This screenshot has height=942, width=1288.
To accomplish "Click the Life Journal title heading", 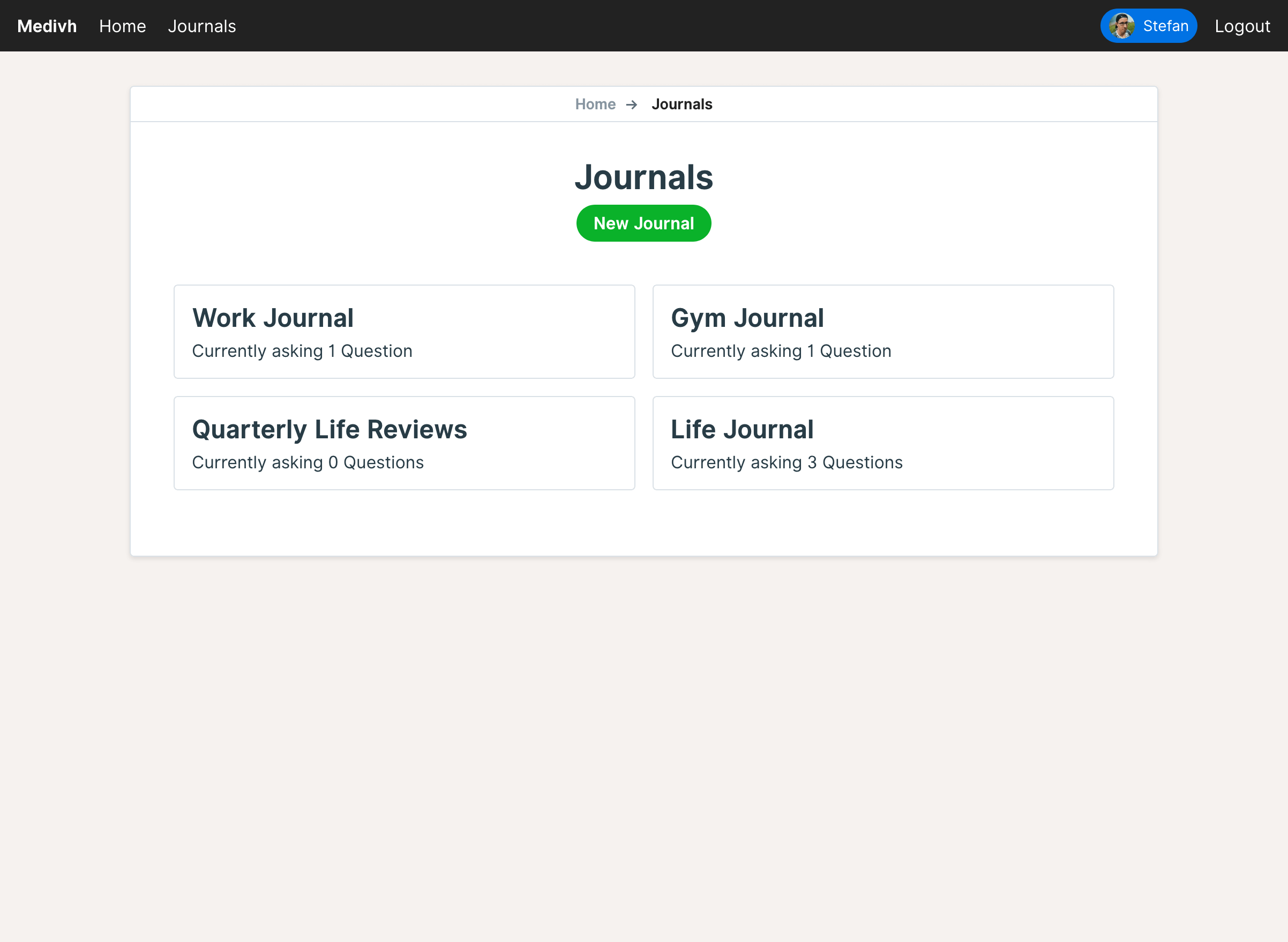I will click(741, 429).
